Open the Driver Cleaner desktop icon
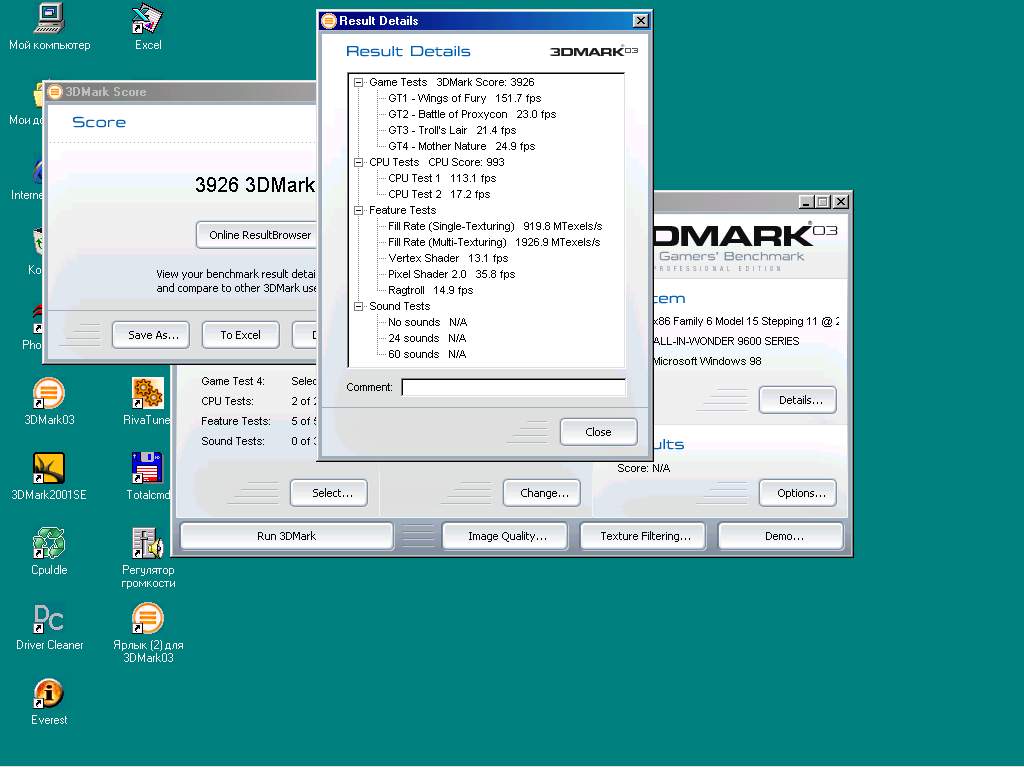 (x=48, y=618)
